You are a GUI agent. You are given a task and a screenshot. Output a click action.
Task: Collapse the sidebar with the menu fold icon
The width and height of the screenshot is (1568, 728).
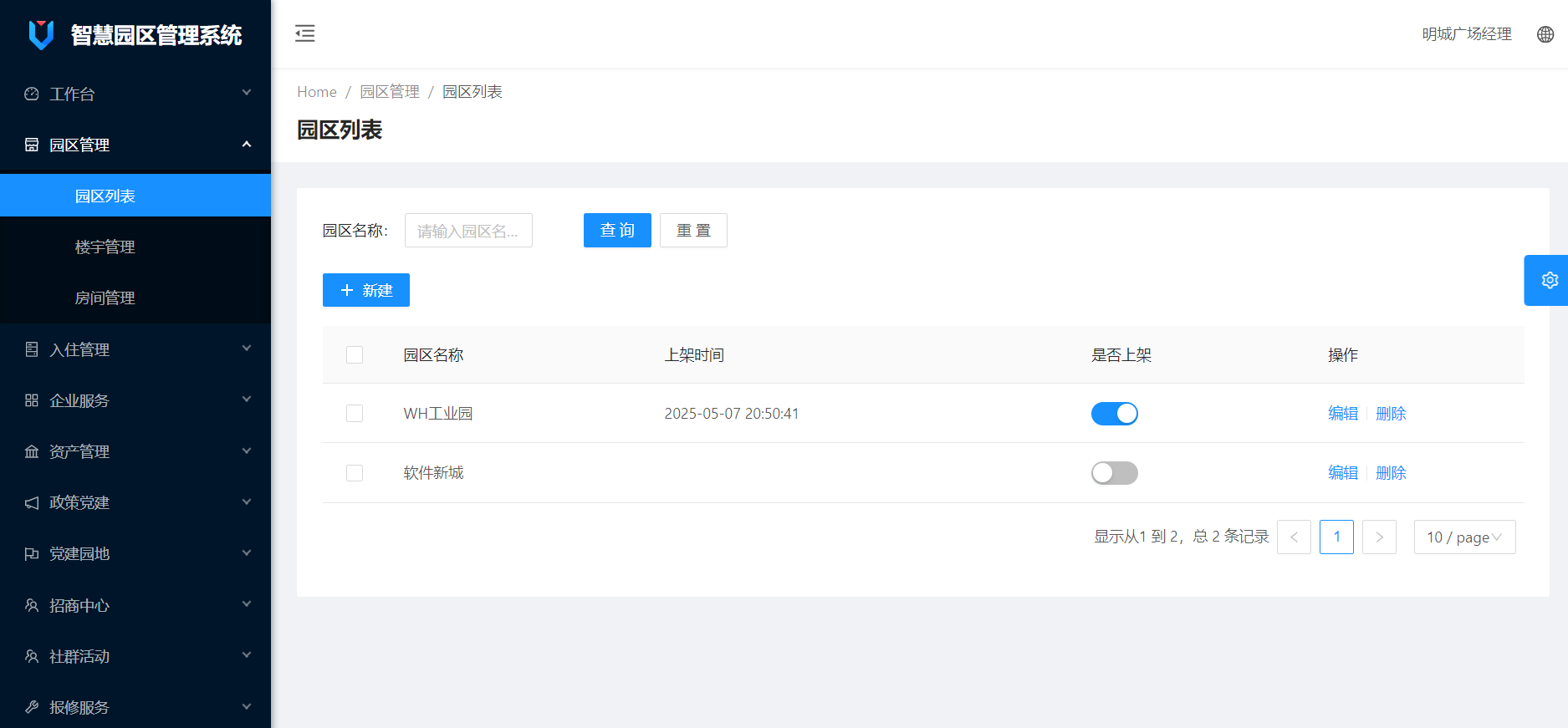(305, 33)
